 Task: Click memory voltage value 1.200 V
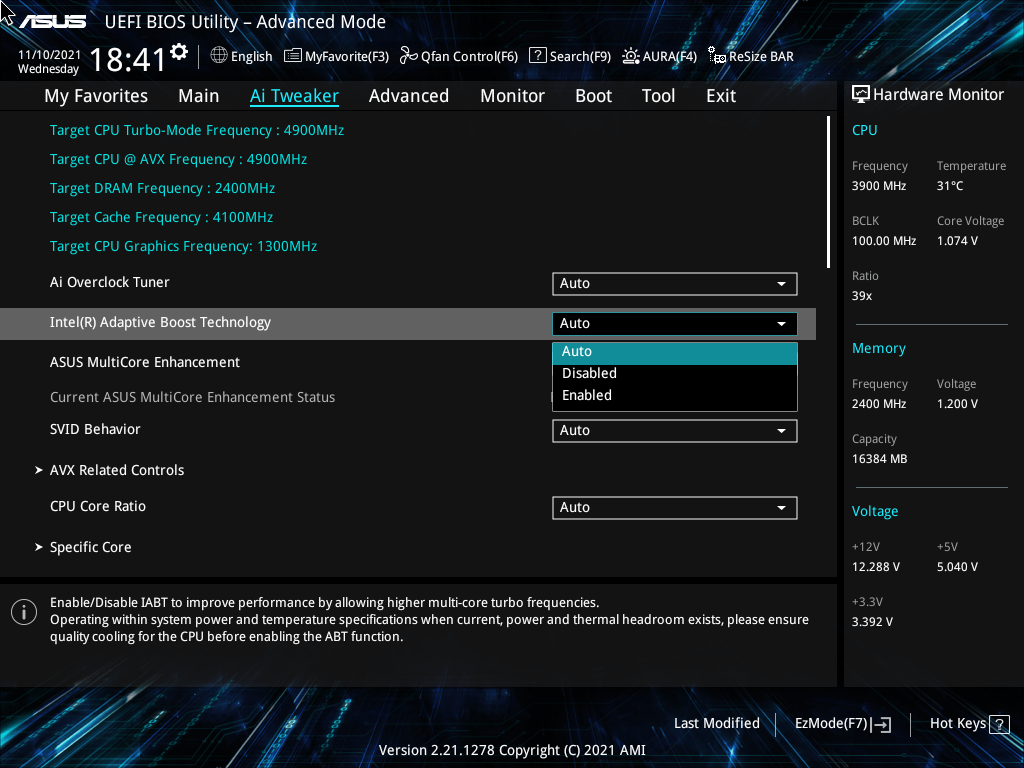(957, 404)
